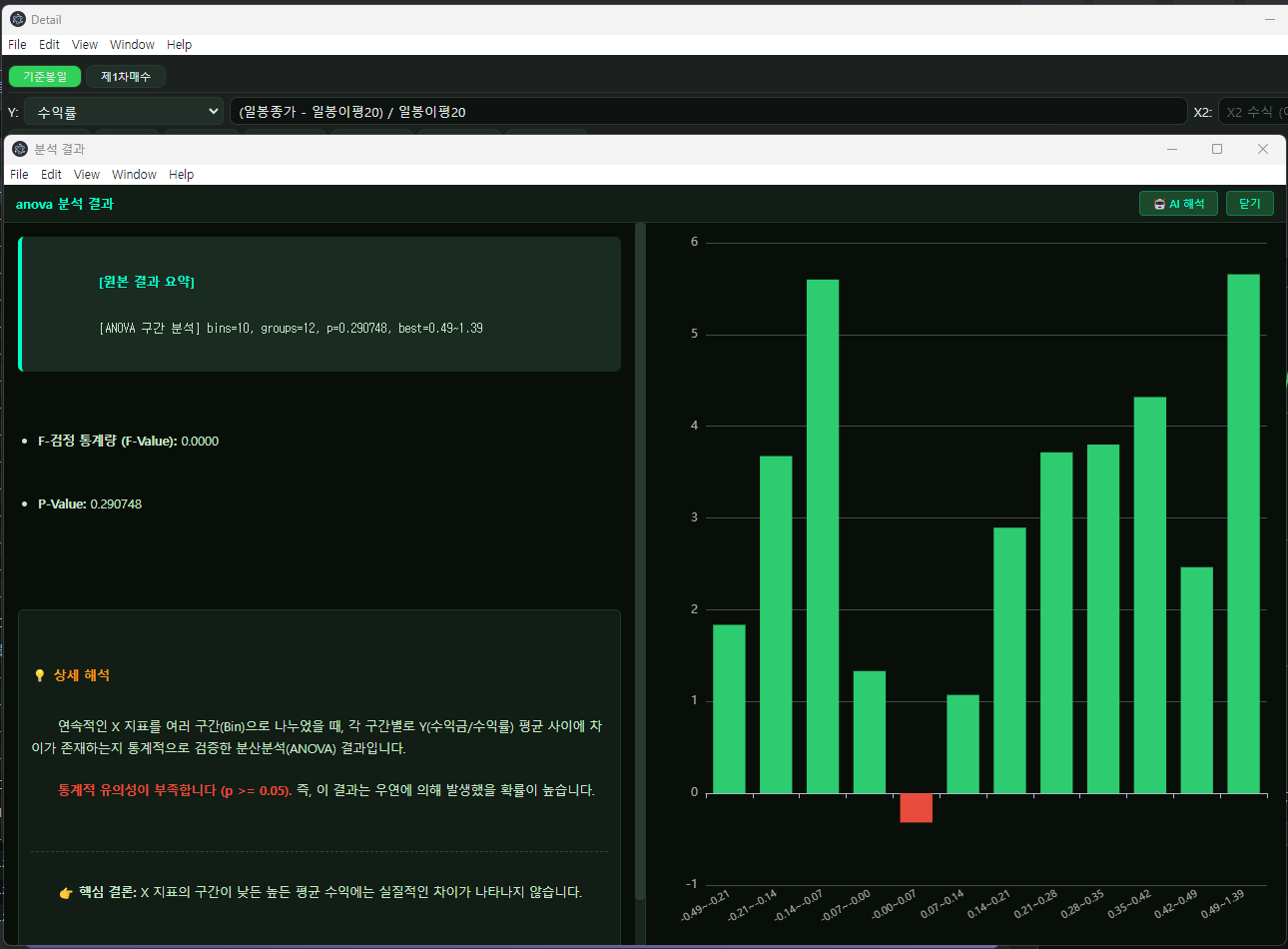Open File menu in Detail window
The height and width of the screenshot is (949, 1288).
(x=17, y=45)
